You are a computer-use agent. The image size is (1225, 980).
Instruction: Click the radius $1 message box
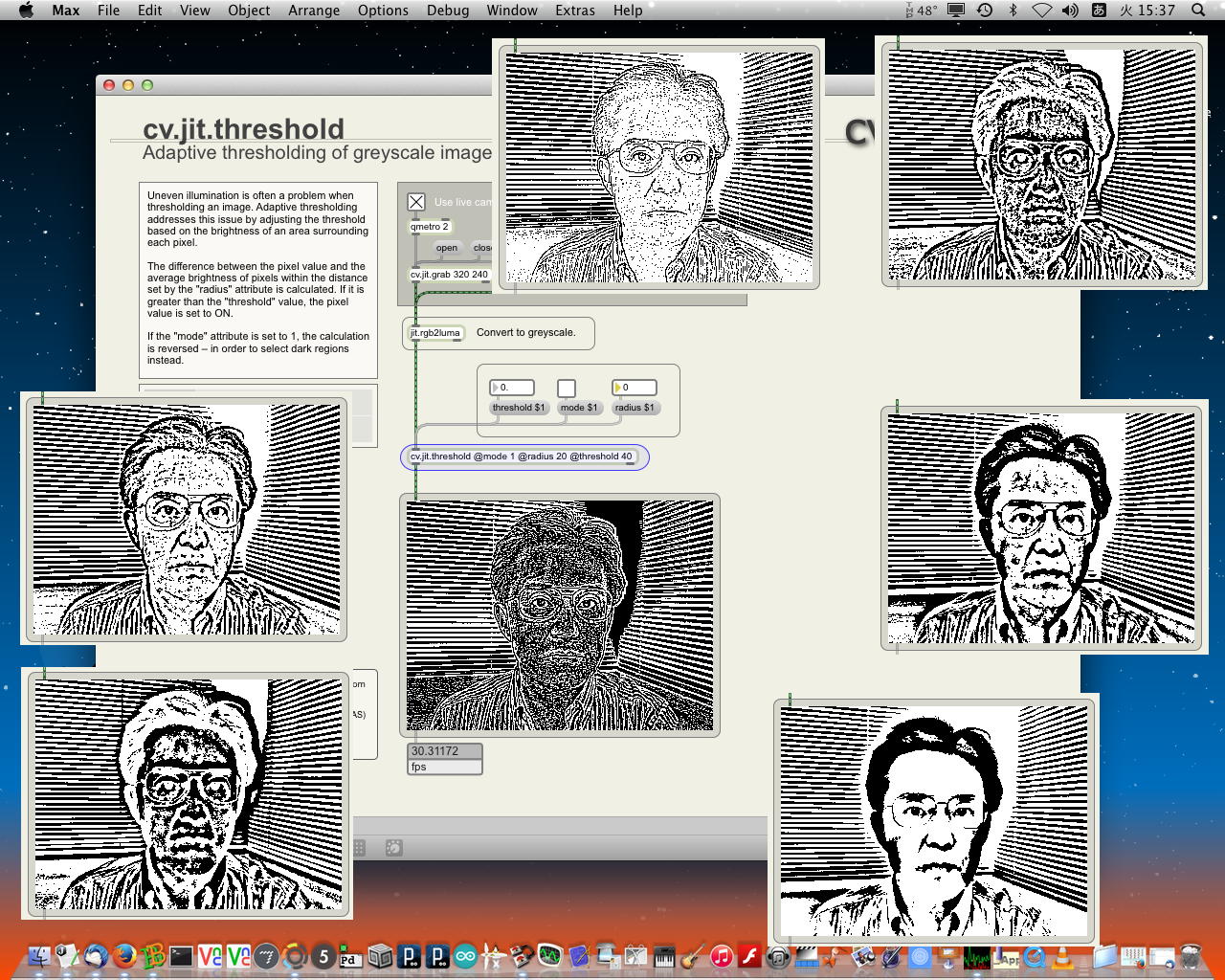pyautogui.click(x=635, y=408)
